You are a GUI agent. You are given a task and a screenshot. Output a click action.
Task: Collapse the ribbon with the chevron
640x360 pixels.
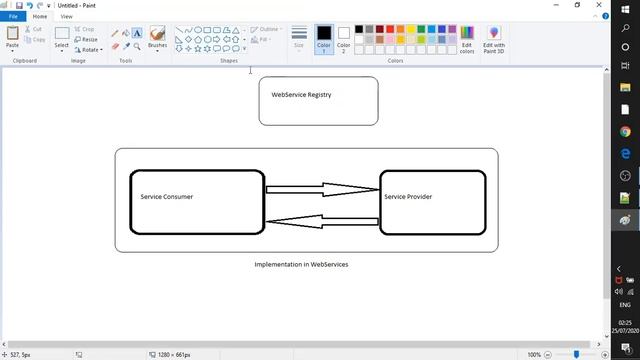pyautogui.click(x=596, y=16)
